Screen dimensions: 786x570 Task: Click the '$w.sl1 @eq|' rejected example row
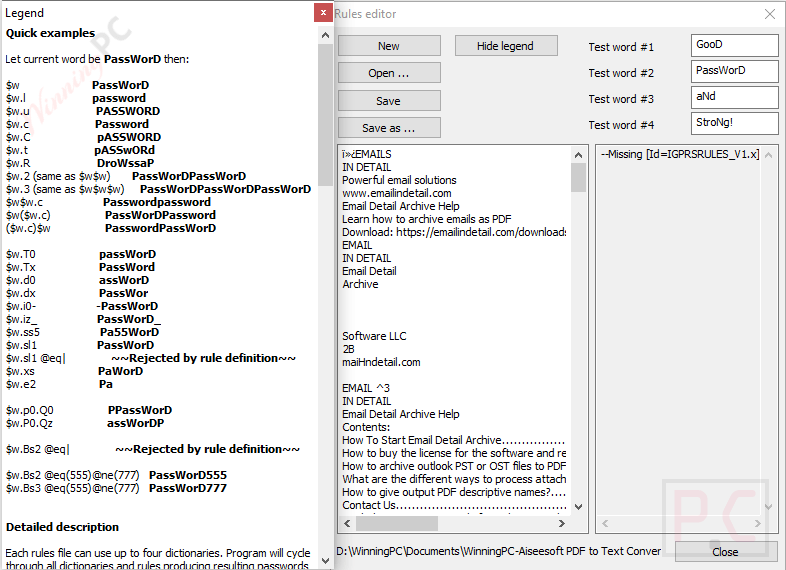[151, 358]
